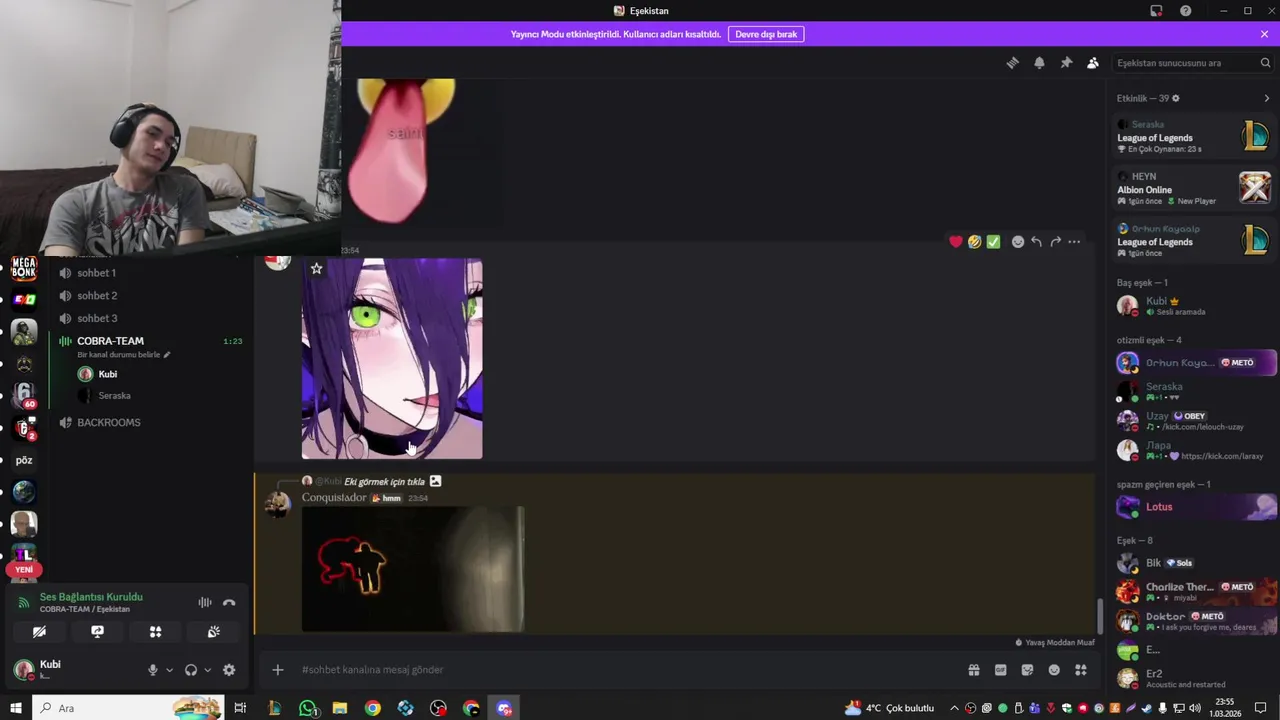The height and width of the screenshot is (720, 1280).
Task: Open the soundboard
Action: pos(213,632)
